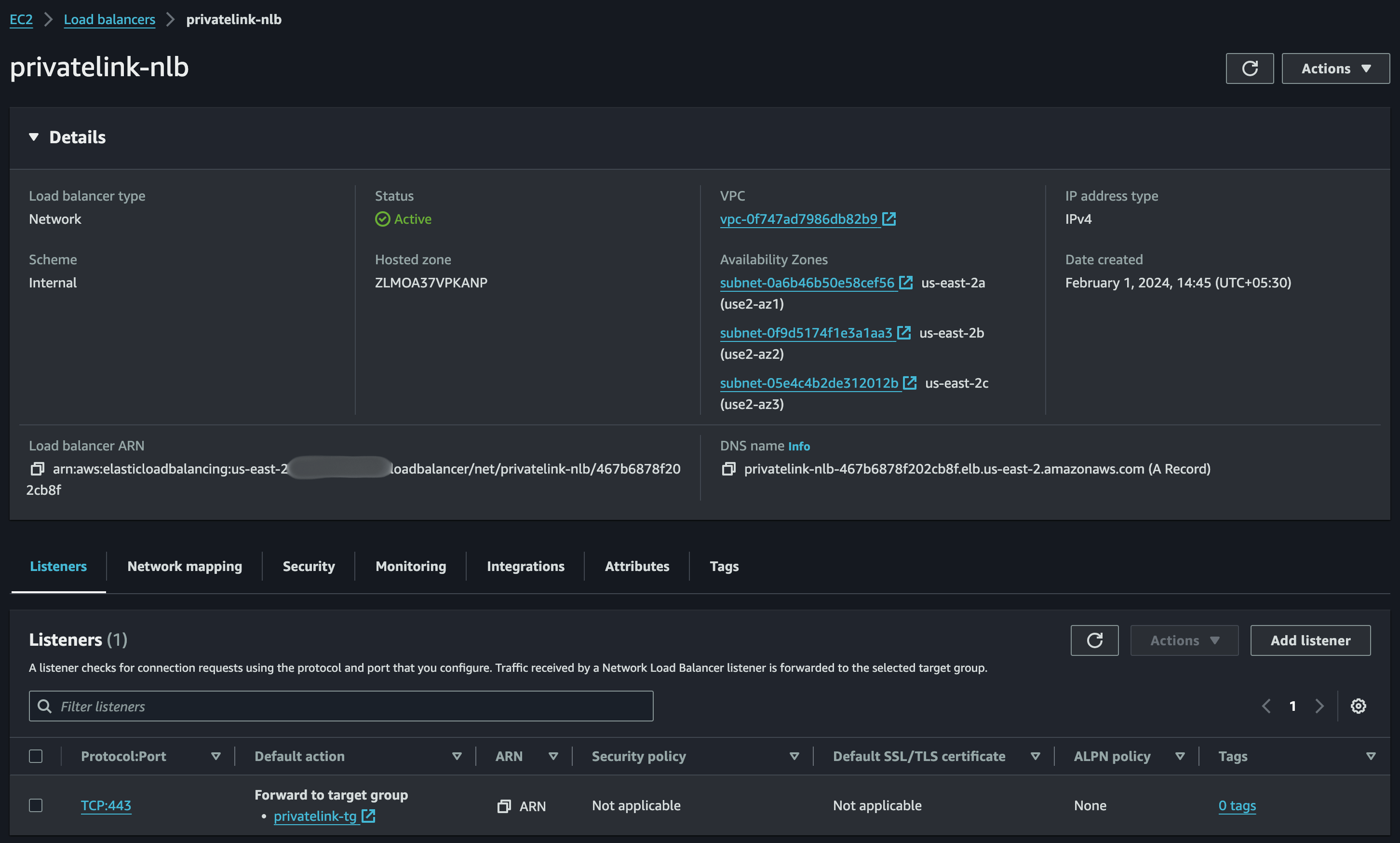This screenshot has width=1400, height=843.
Task: Click the search icon in filter box
Action: (x=44, y=706)
